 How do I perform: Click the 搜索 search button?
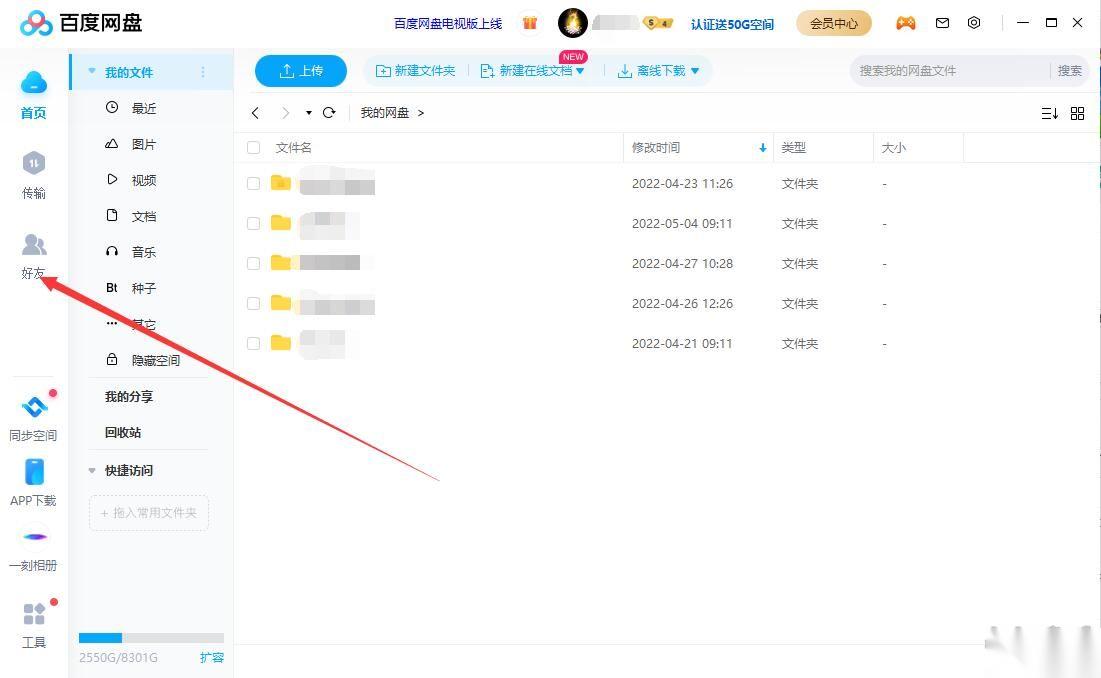[1069, 71]
